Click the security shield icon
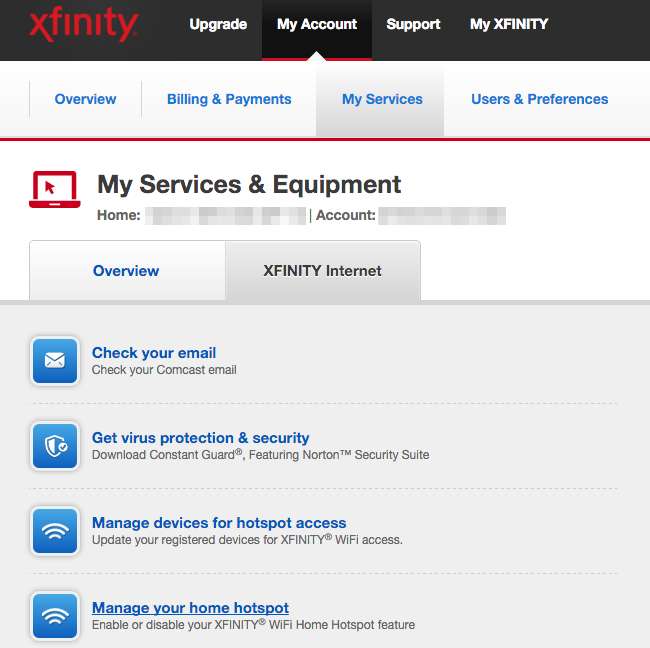 click(55, 446)
